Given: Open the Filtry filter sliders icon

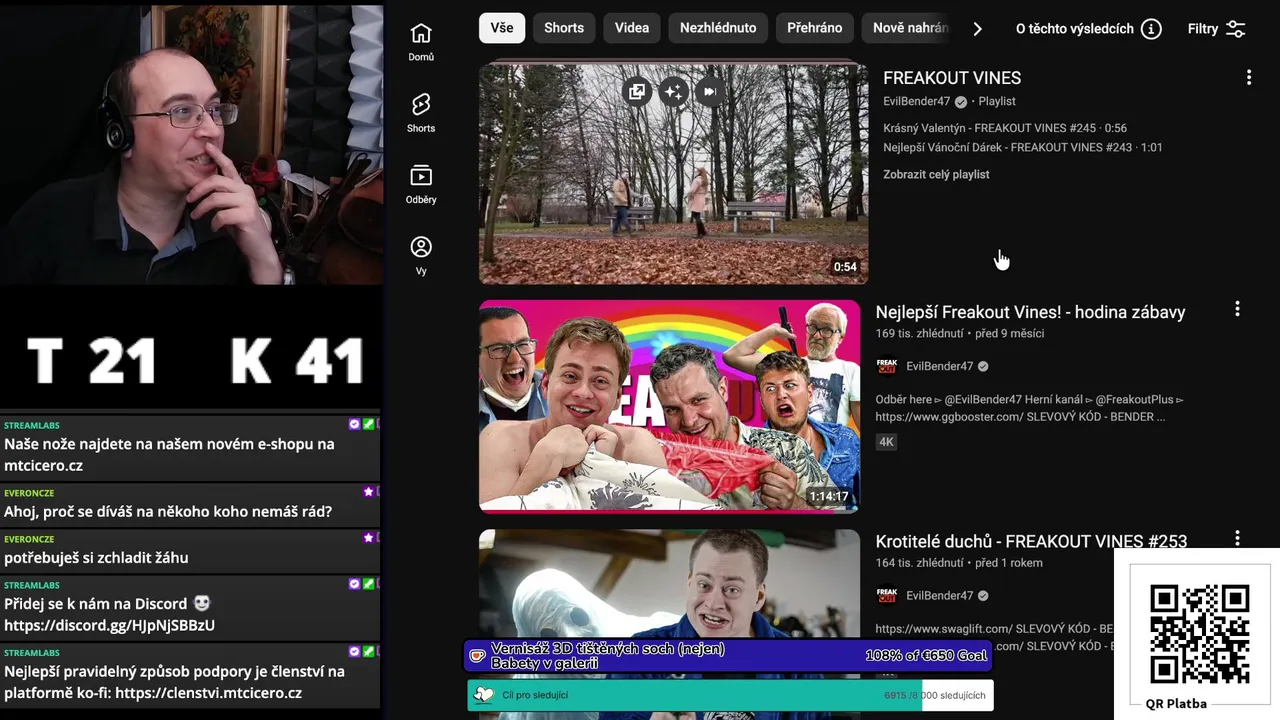Looking at the screenshot, I should tap(1235, 29).
